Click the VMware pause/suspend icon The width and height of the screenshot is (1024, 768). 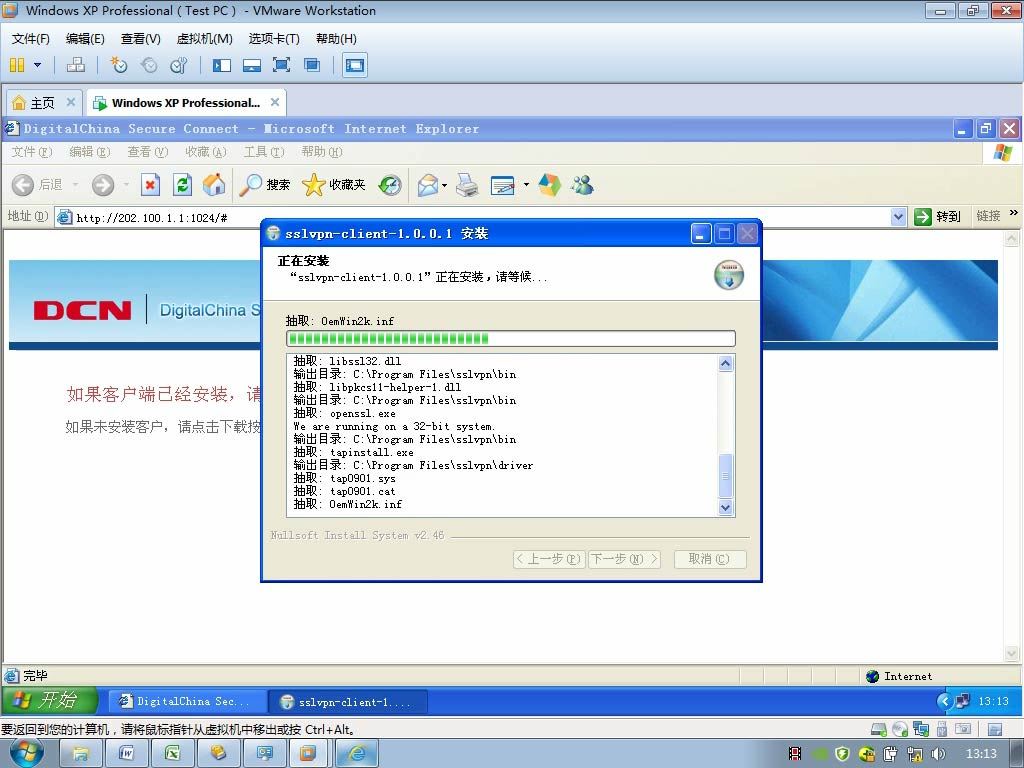click(17, 65)
